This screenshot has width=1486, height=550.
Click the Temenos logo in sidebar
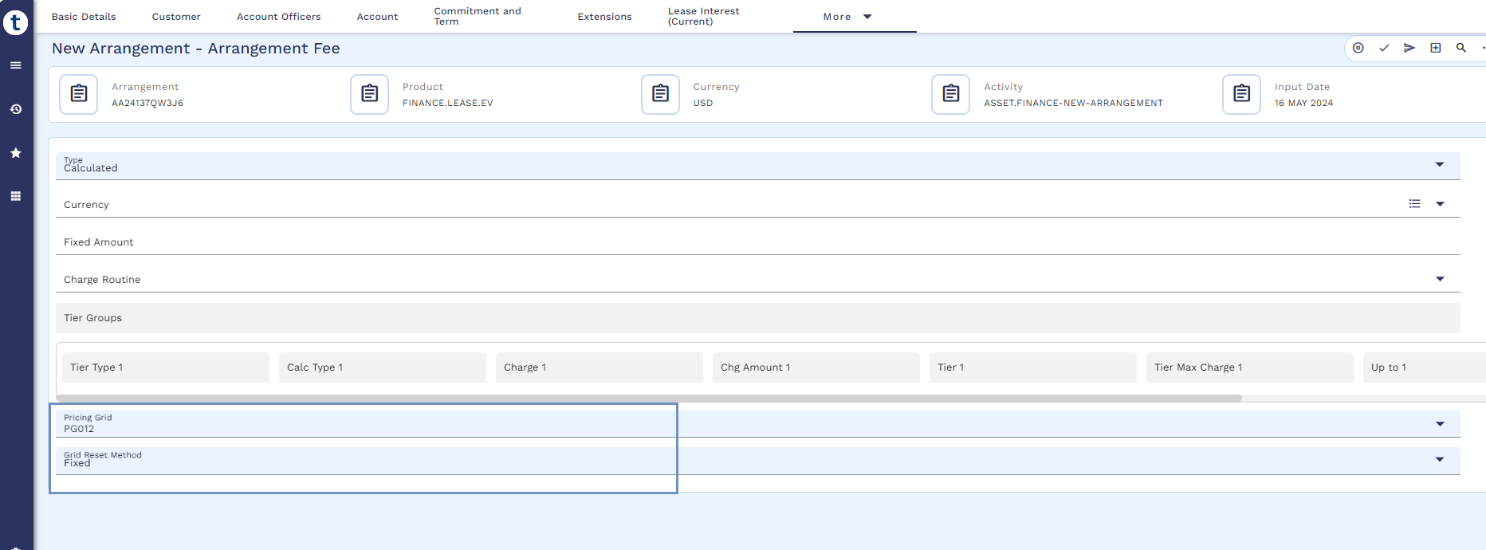coord(16,24)
